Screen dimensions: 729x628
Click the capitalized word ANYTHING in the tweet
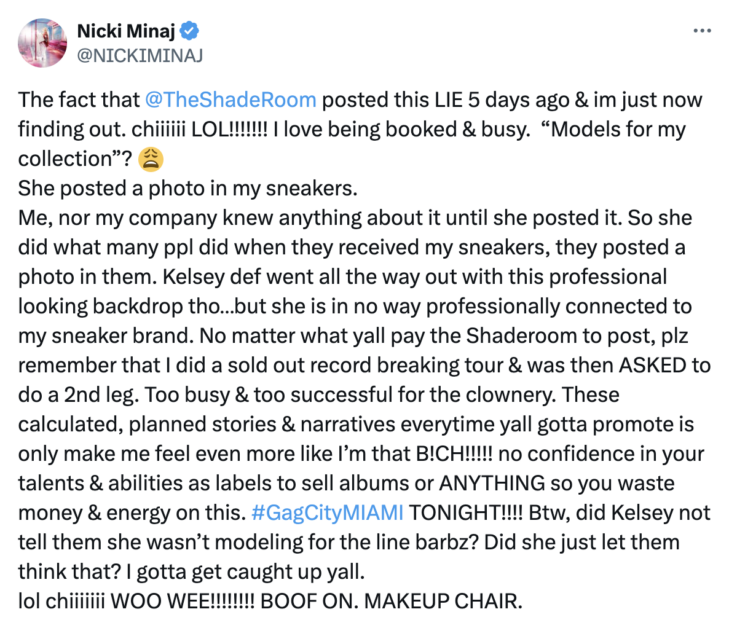(x=492, y=483)
